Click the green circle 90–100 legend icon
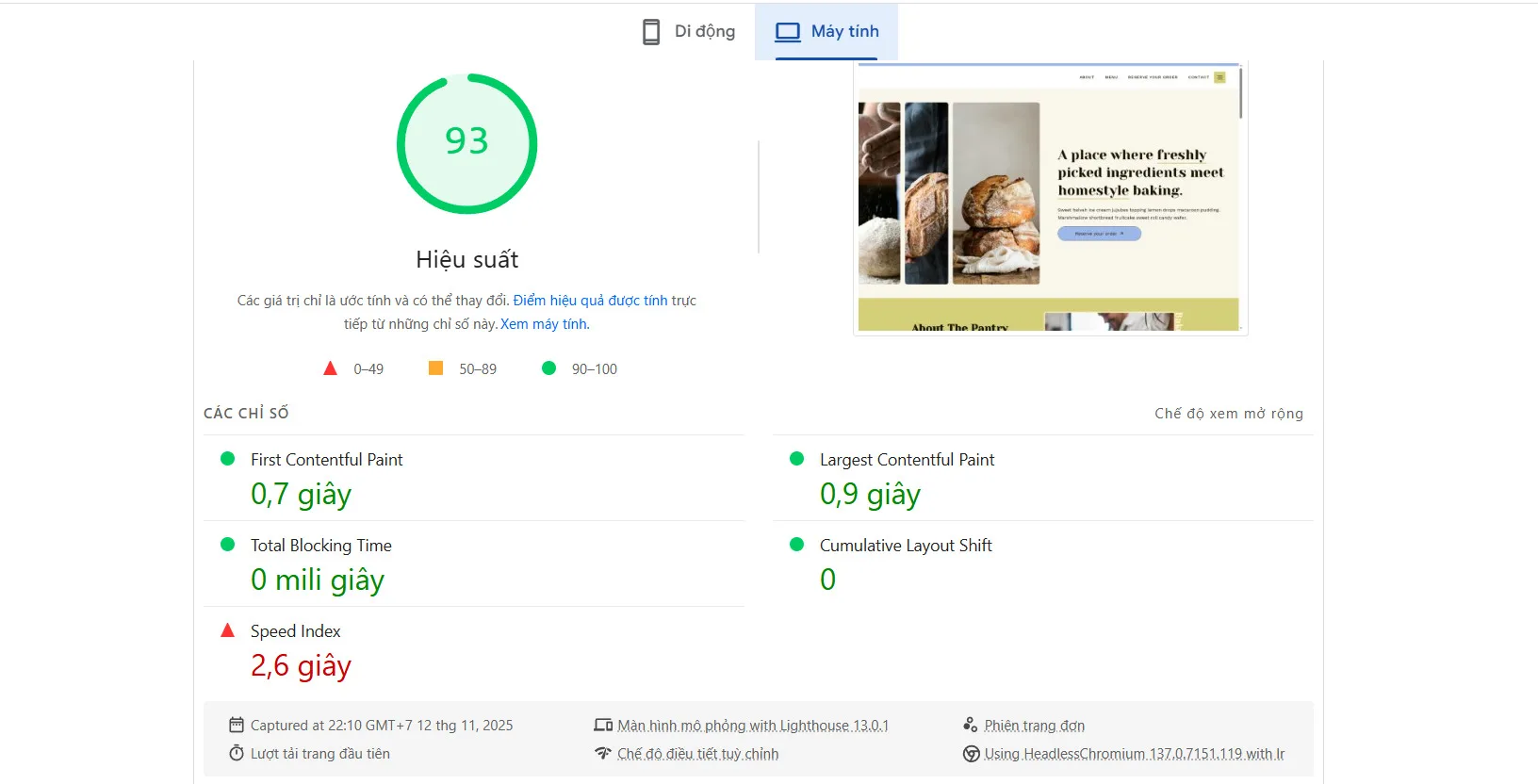This screenshot has width=1538, height=784. (549, 368)
